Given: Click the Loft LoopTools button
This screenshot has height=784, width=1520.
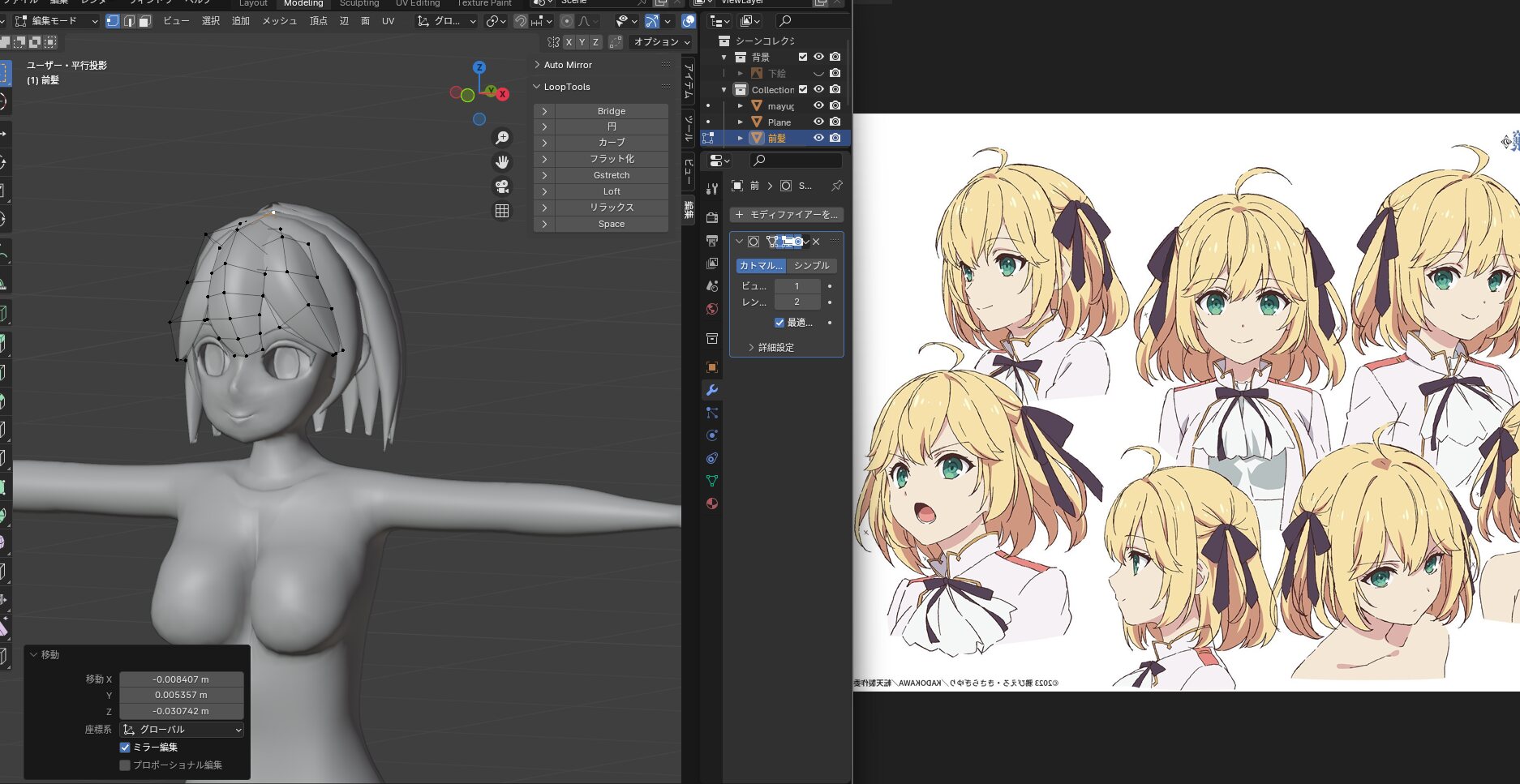Looking at the screenshot, I should pyautogui.click(x=612, y=191).
